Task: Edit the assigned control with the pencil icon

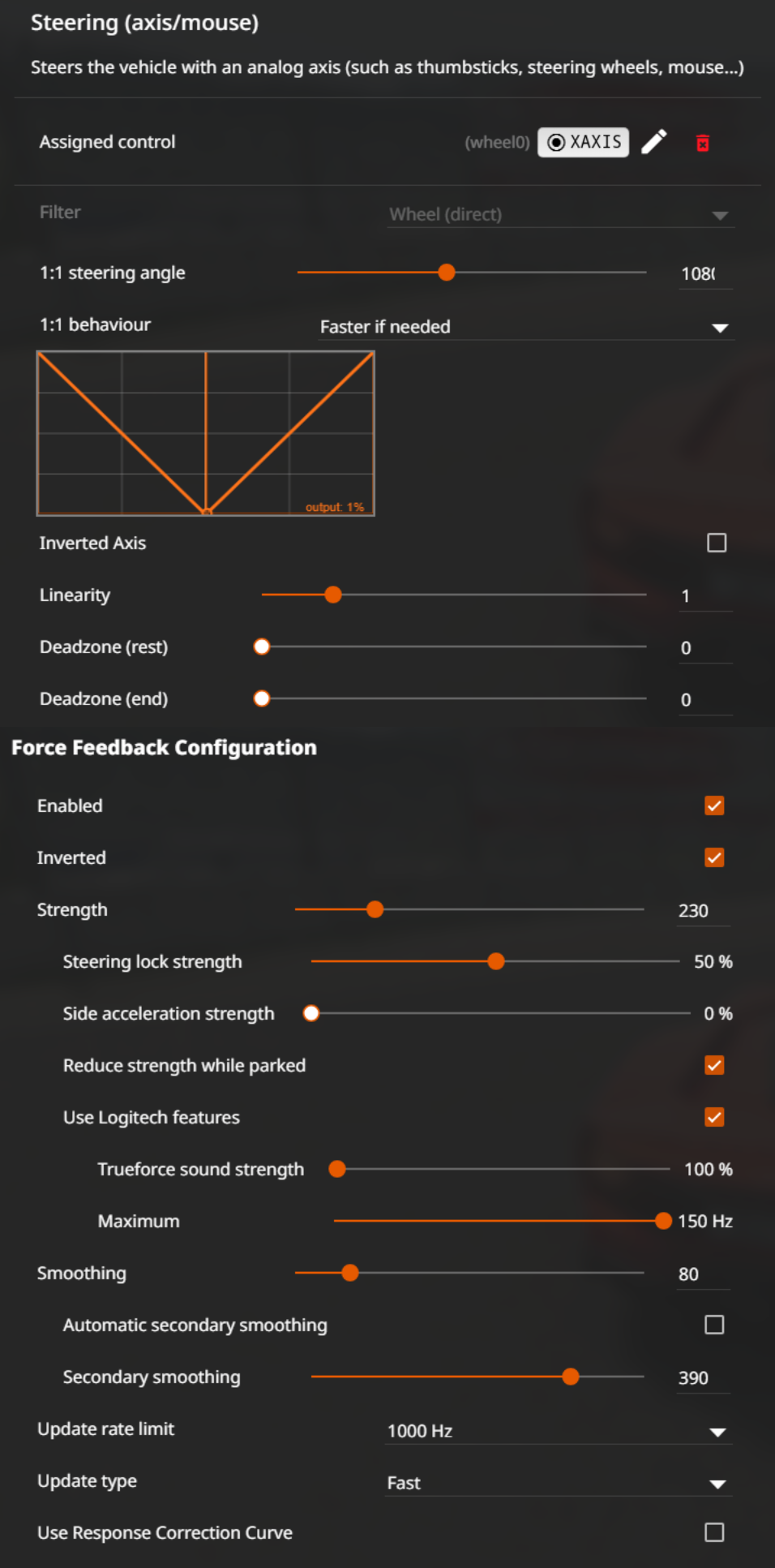Action: [x=654, y=142]
